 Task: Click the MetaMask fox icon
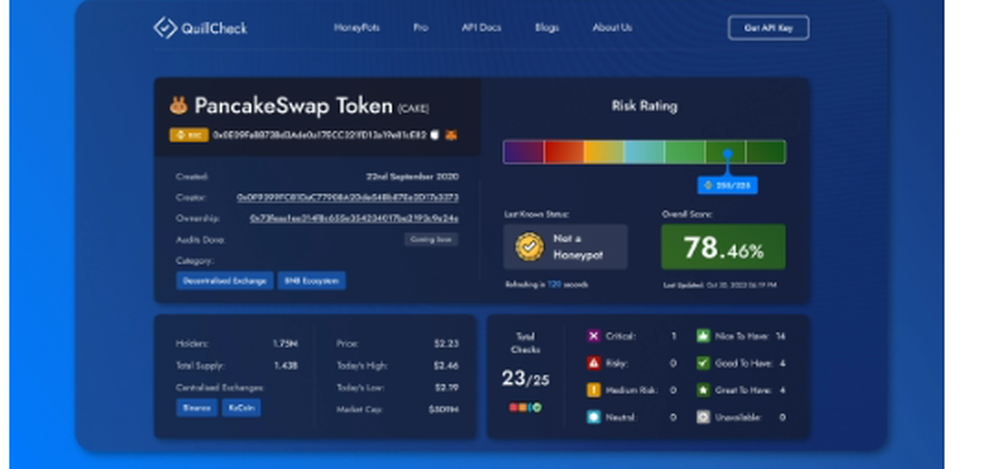coord(451,135)
